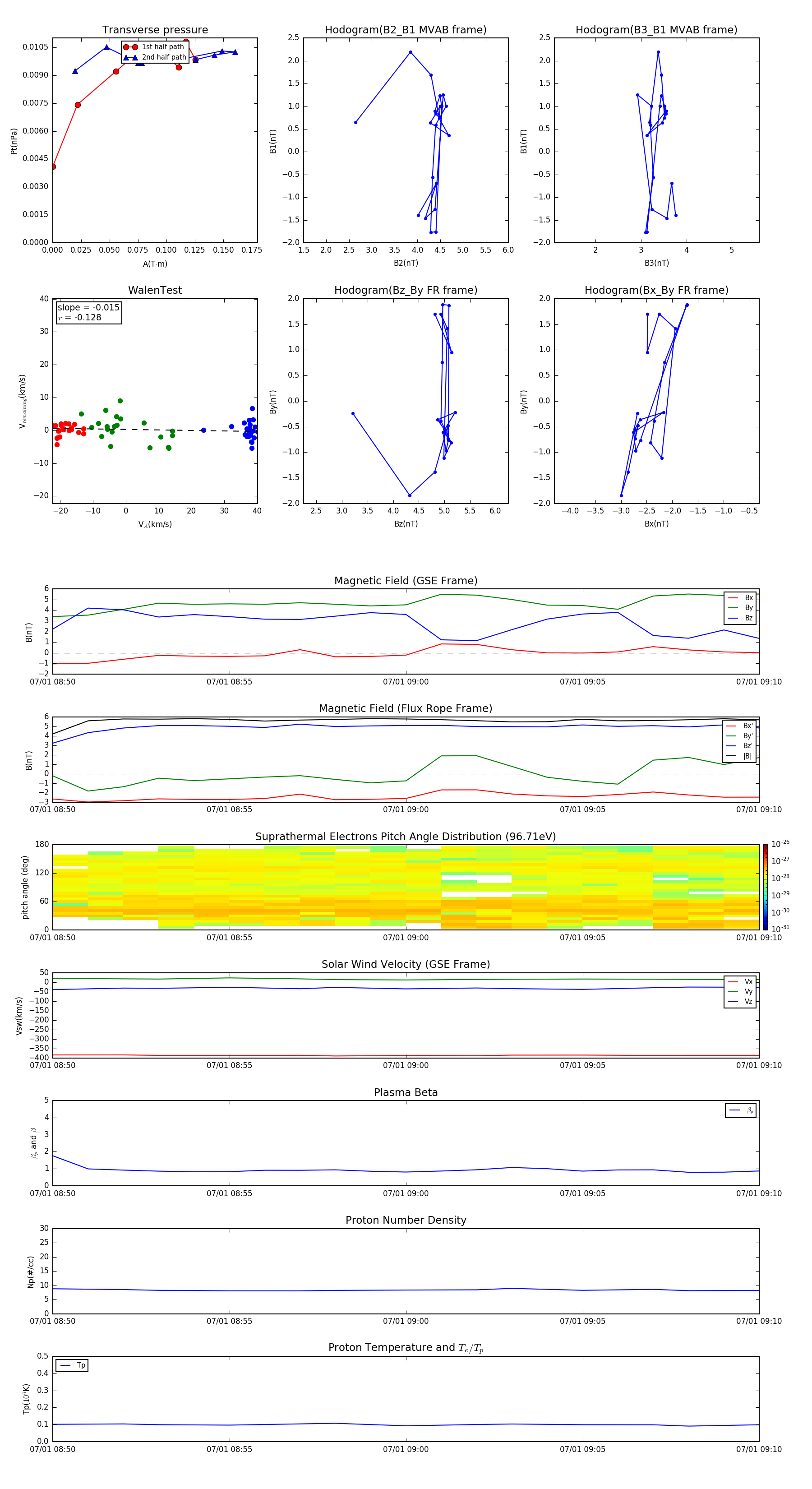Click "07/01 08:55" tick under GSE magnetic field plot

coord(230,682)
